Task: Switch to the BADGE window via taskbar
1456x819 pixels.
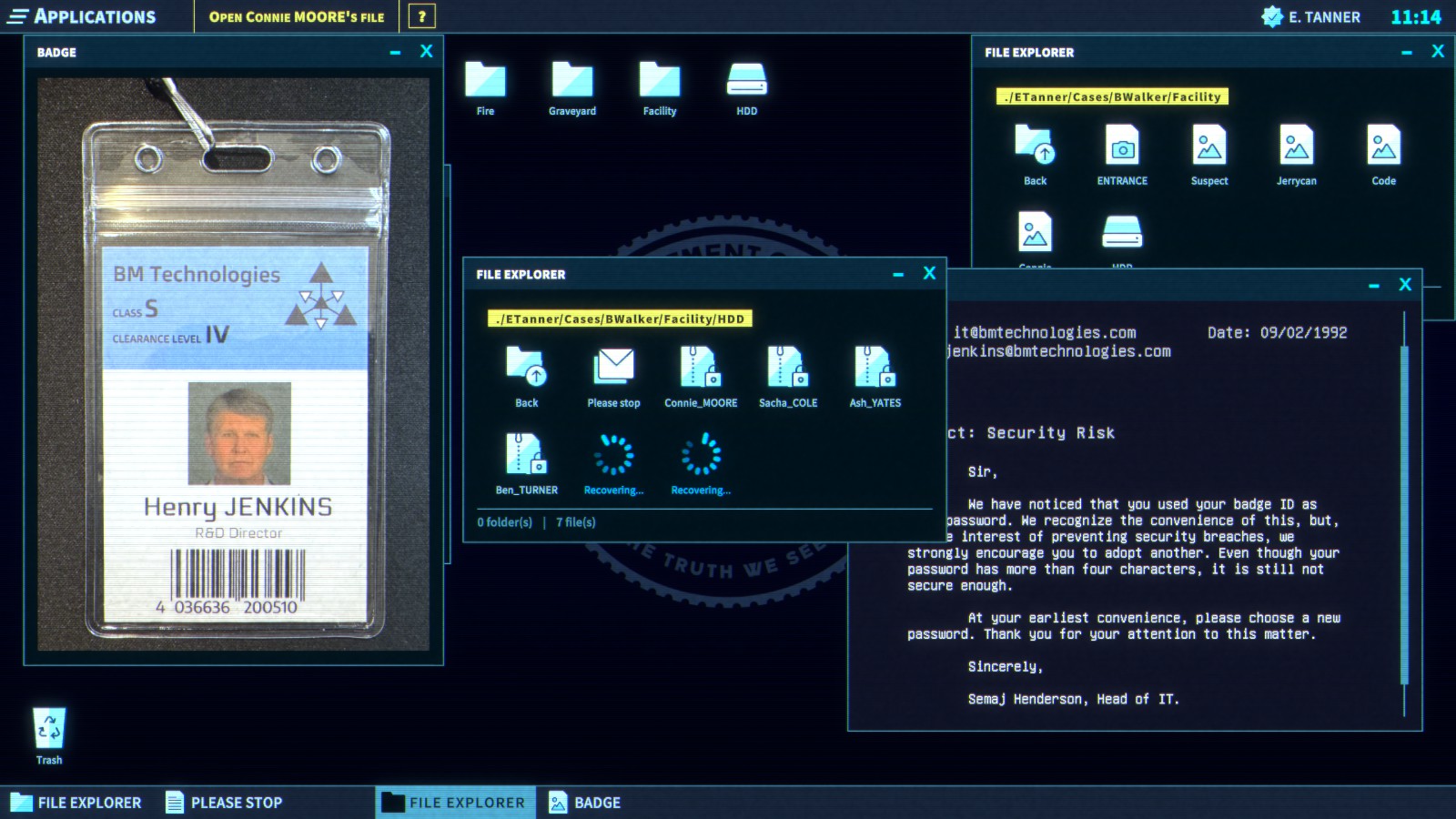Action: pos(585,802)
